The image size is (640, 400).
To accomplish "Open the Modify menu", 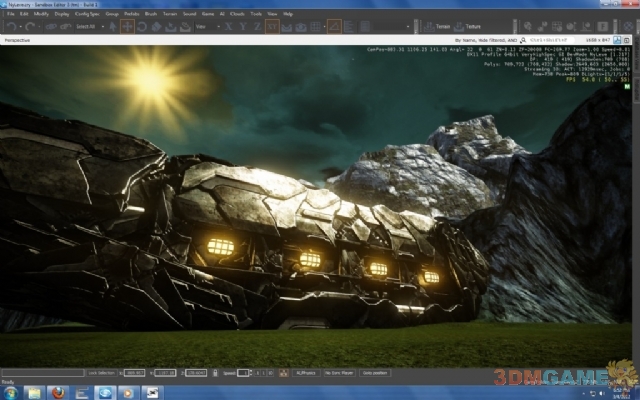I will point(41,14).
